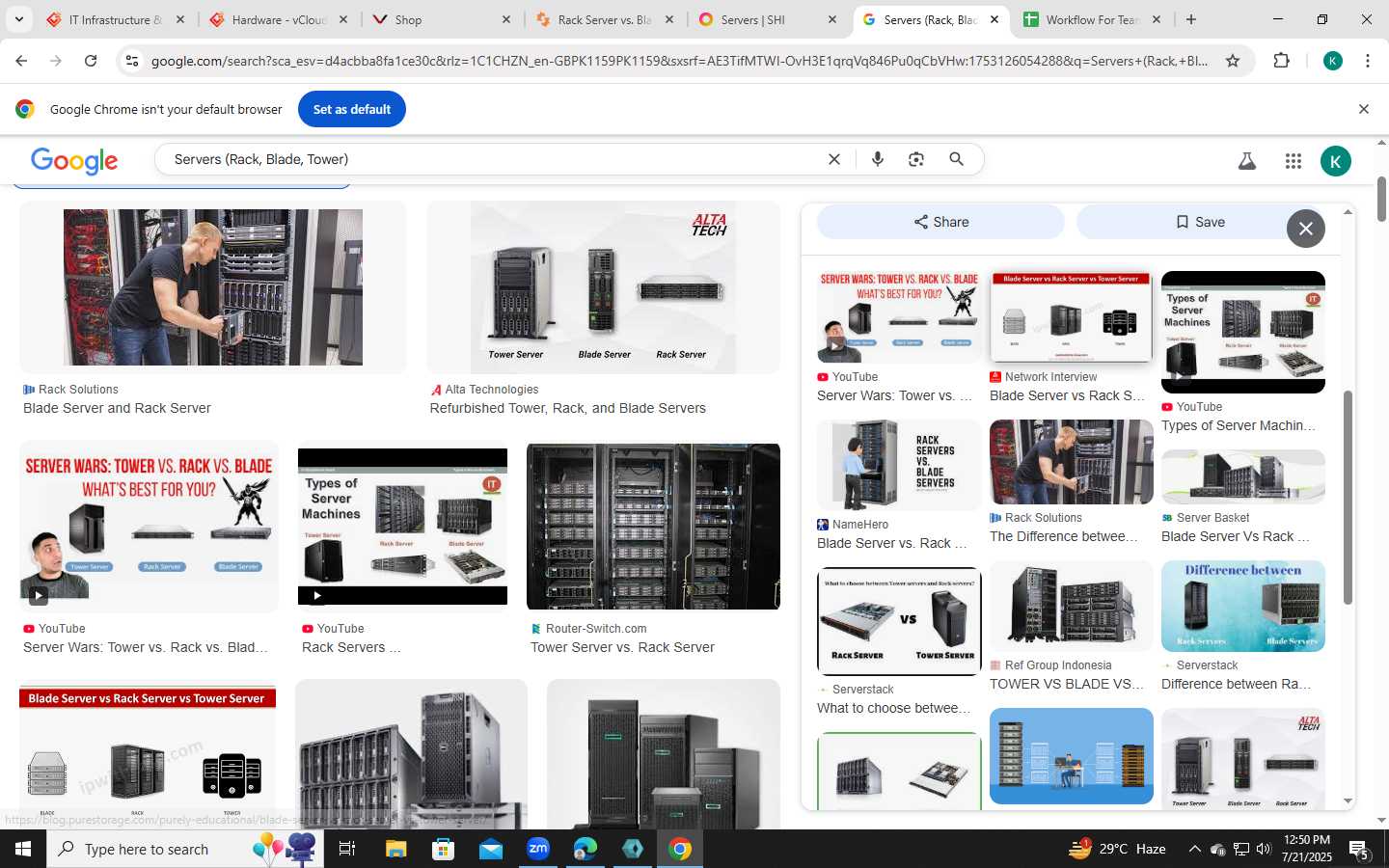Click preview panel vertical scrollbar
The width and height of the screenshot is (1389, 868).
1348,497
